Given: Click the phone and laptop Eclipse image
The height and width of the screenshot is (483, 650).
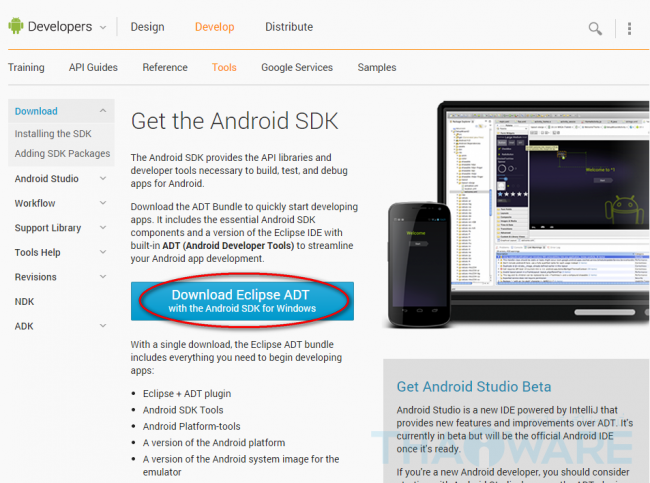Looking at the screenshot, I should (x=517, y=215).
